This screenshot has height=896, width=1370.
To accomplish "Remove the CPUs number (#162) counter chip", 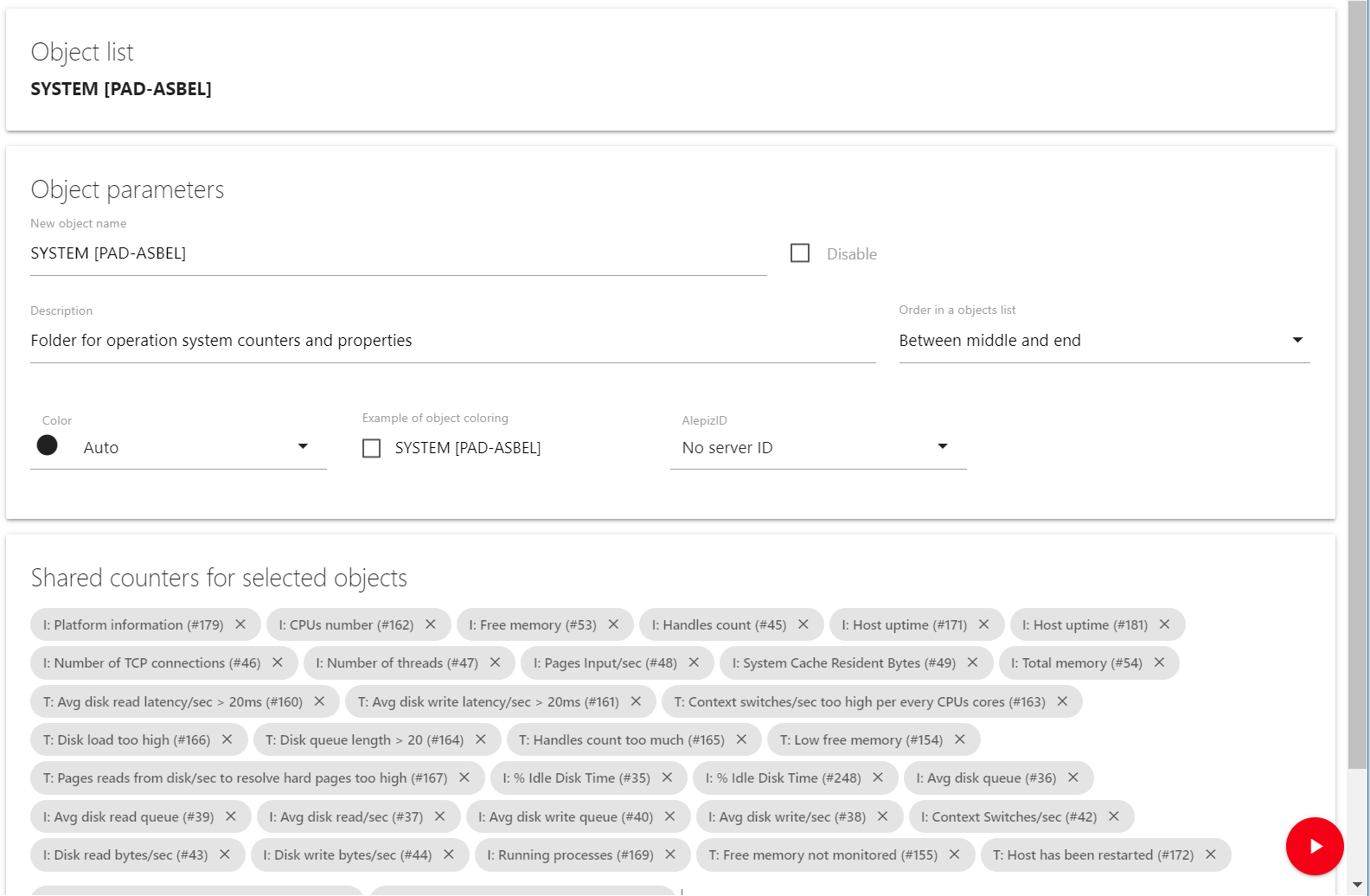I will [x=431, y=624].
